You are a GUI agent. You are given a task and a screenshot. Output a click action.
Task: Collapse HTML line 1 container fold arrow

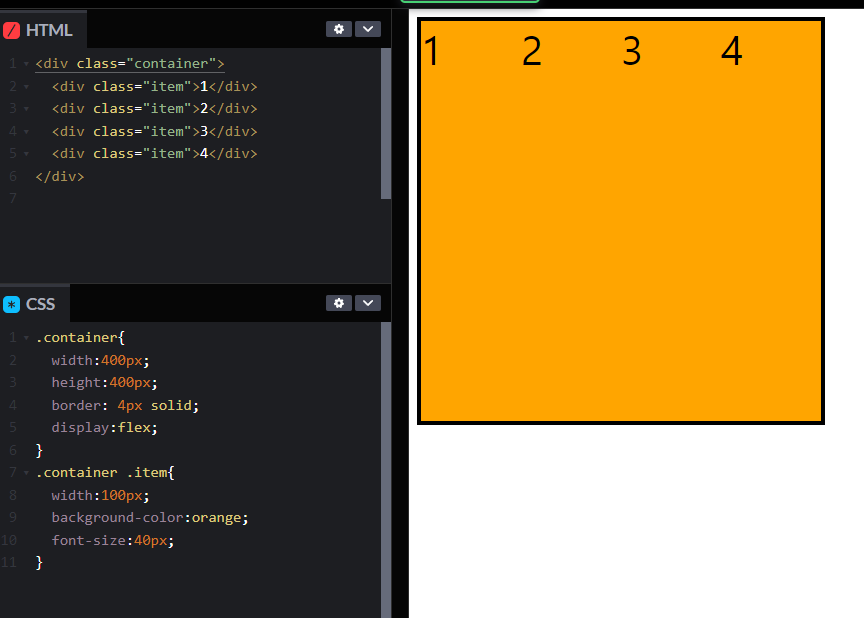pyautogui.click(x=26, y=64)
